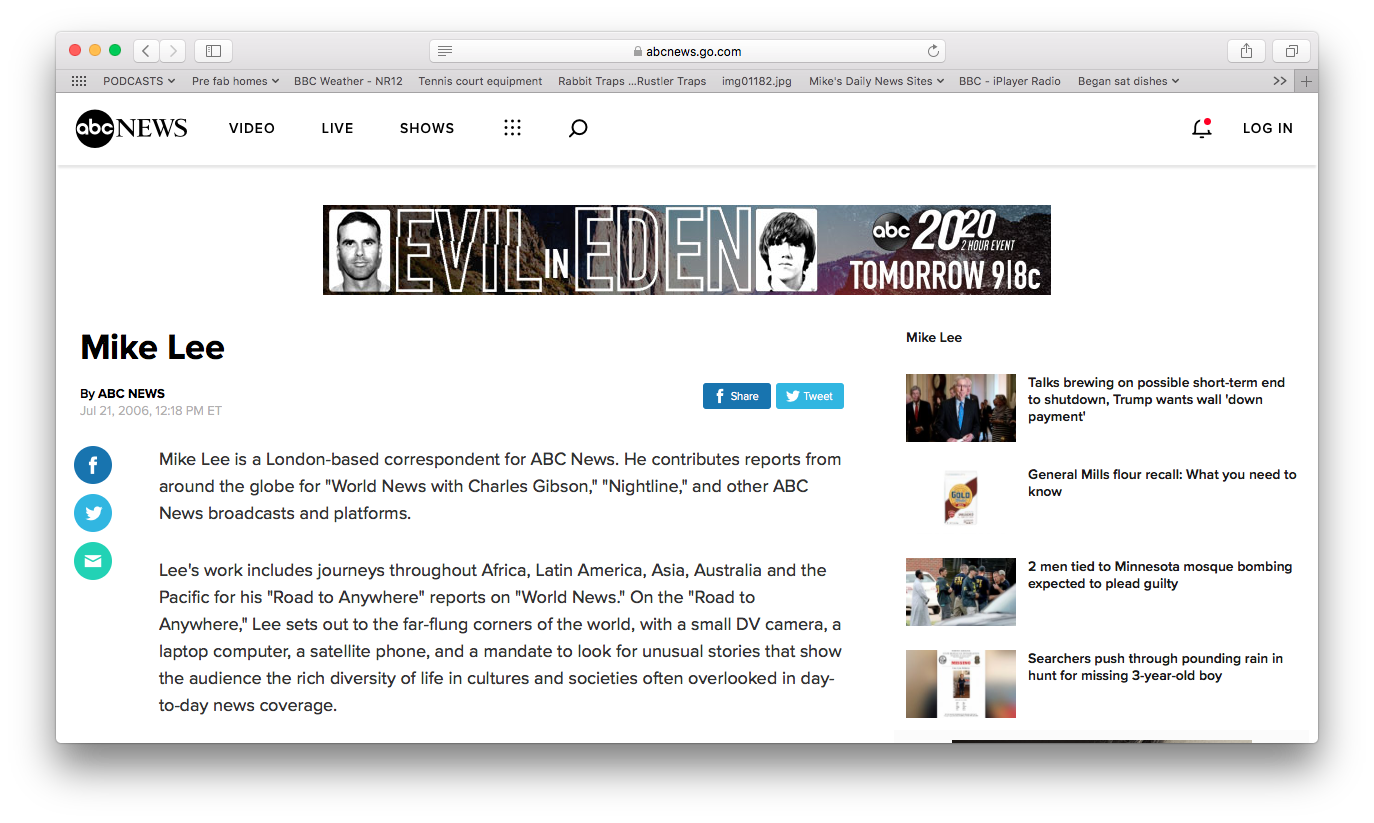Go to the VIDEO section
This screenshot has height=823, width=1374.
tap(252, 128)
